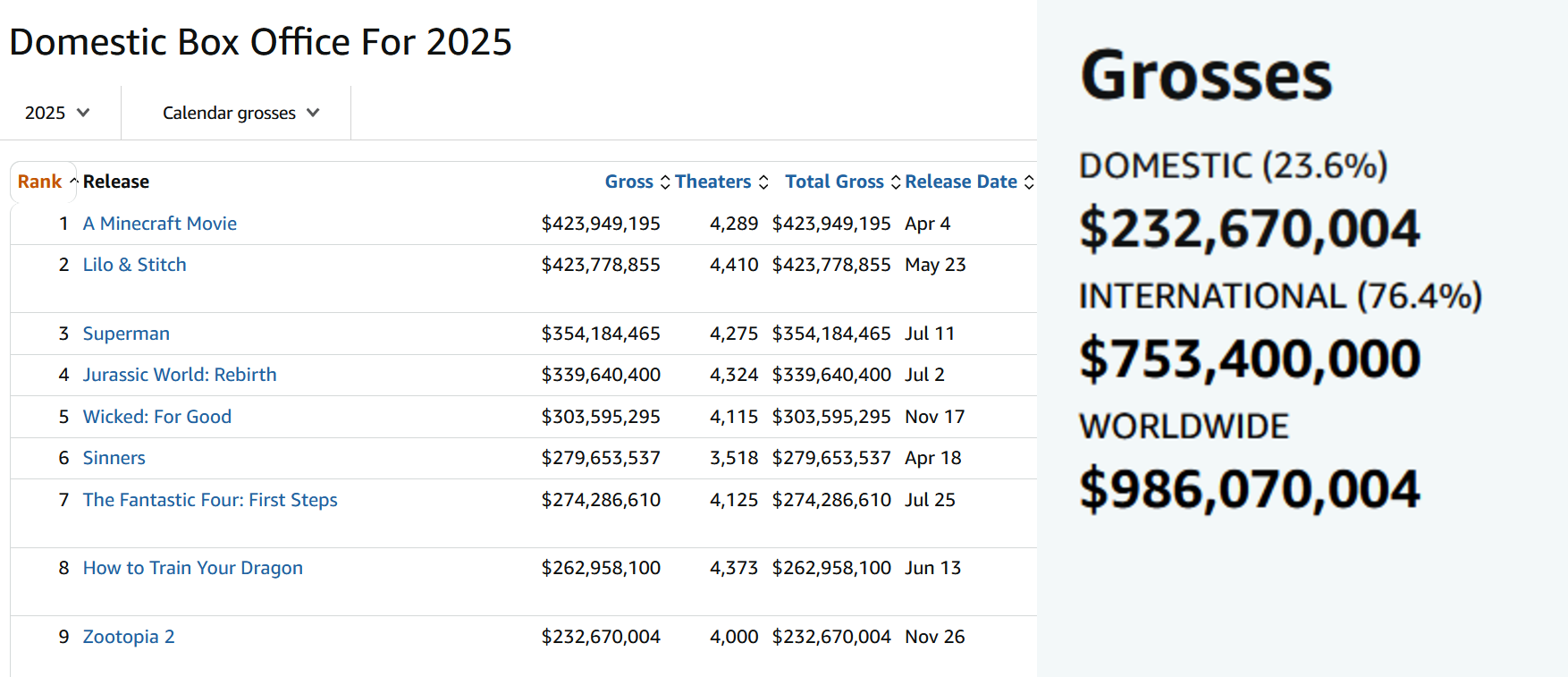The image size is (1568, 677).
Task: Click Sinners total gross $279,653,537
Action: [831, 458]
